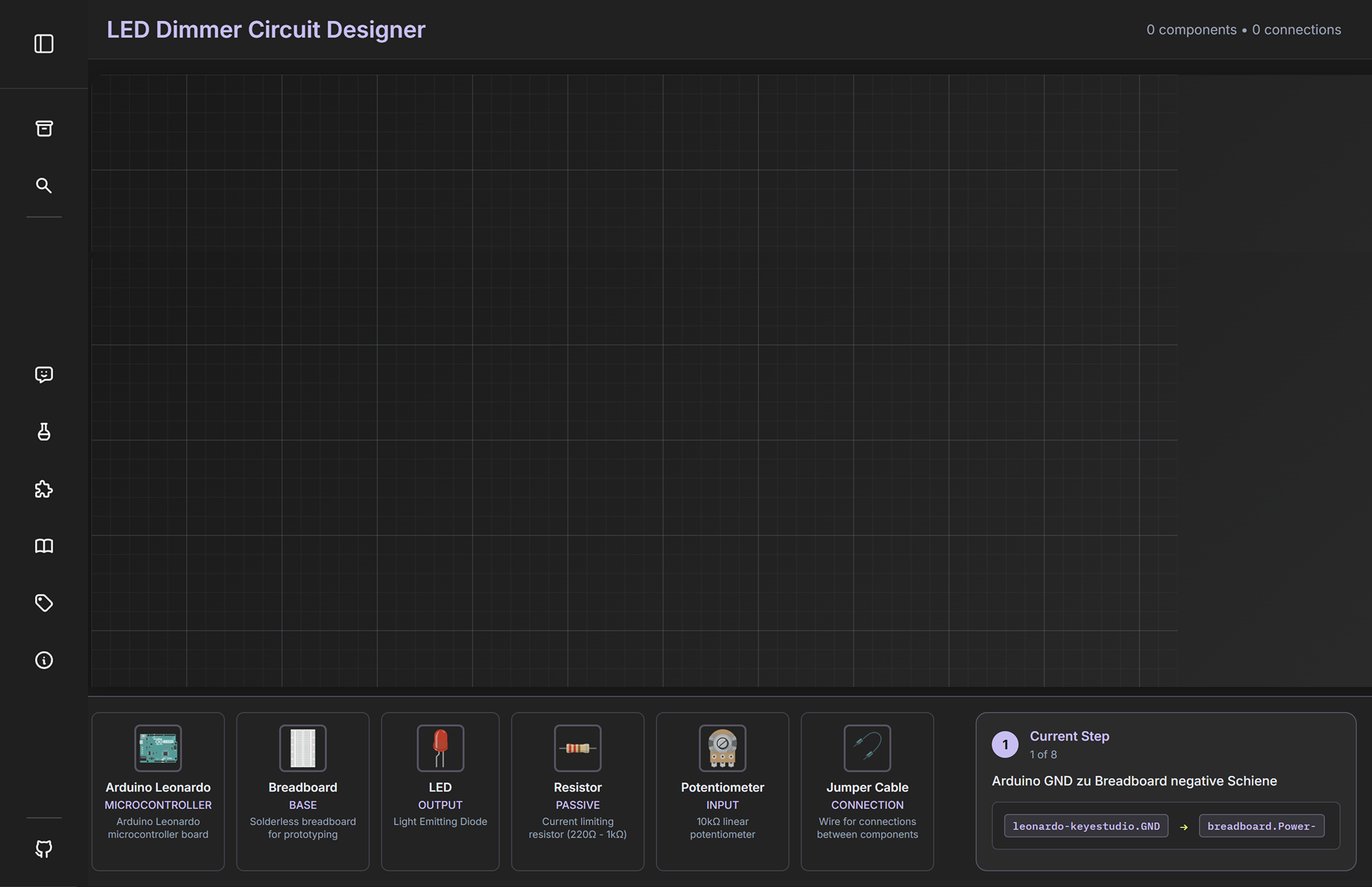Open the book documentation icon
This screenshot has width=1372, height=887.
(44, 546)
